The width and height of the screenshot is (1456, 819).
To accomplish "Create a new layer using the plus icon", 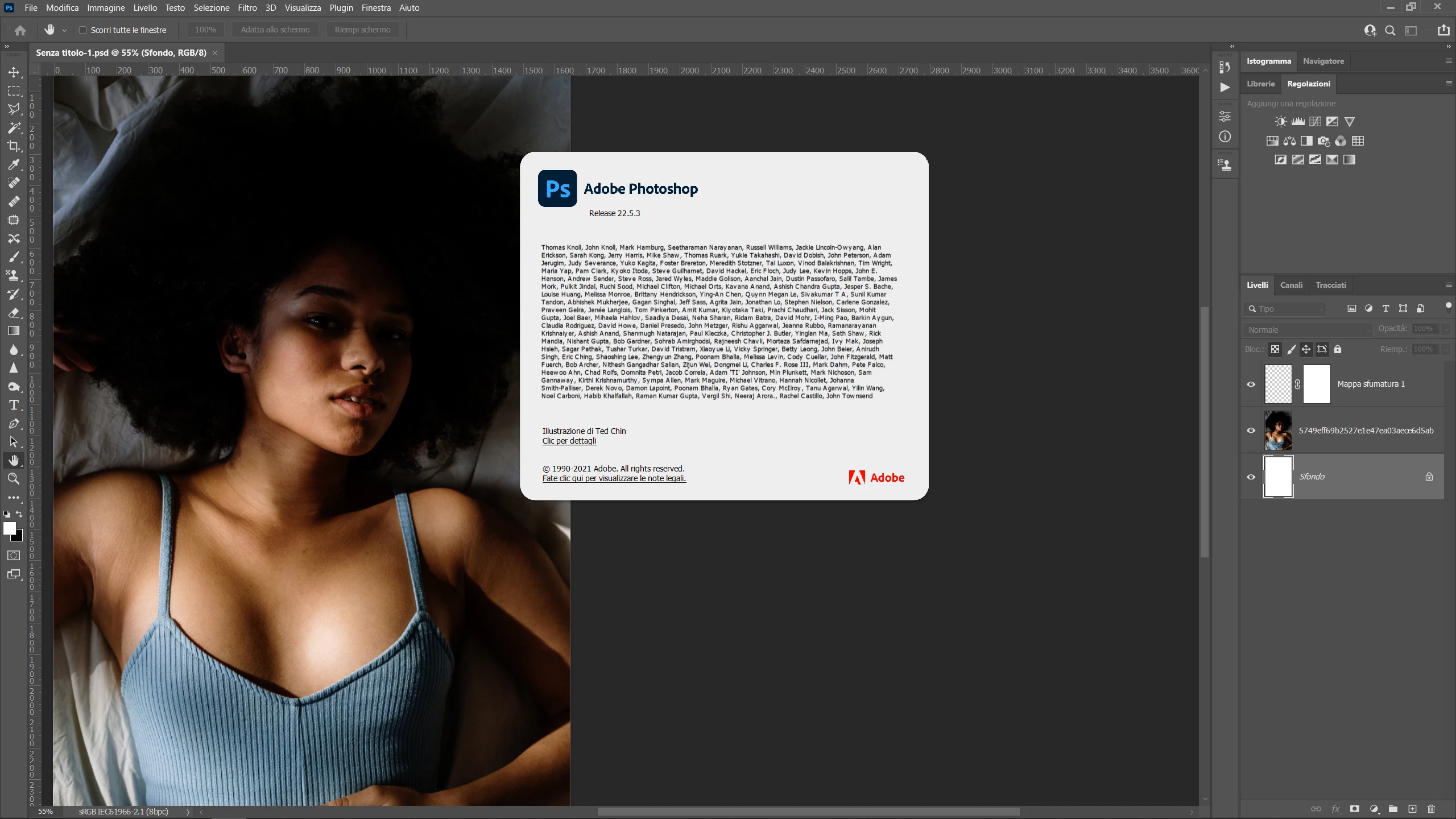I will pyautogui.click(x=1412, y=809).
